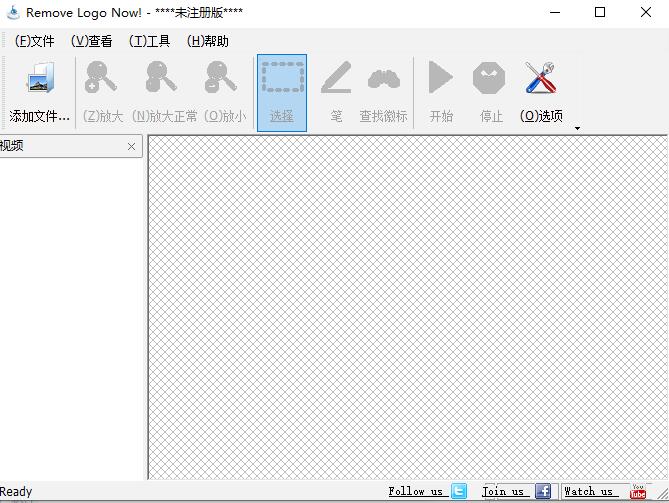Expand the toolbar overflow dropdown arrow
The width and height of the screenshot is (669, 503).
577,128
